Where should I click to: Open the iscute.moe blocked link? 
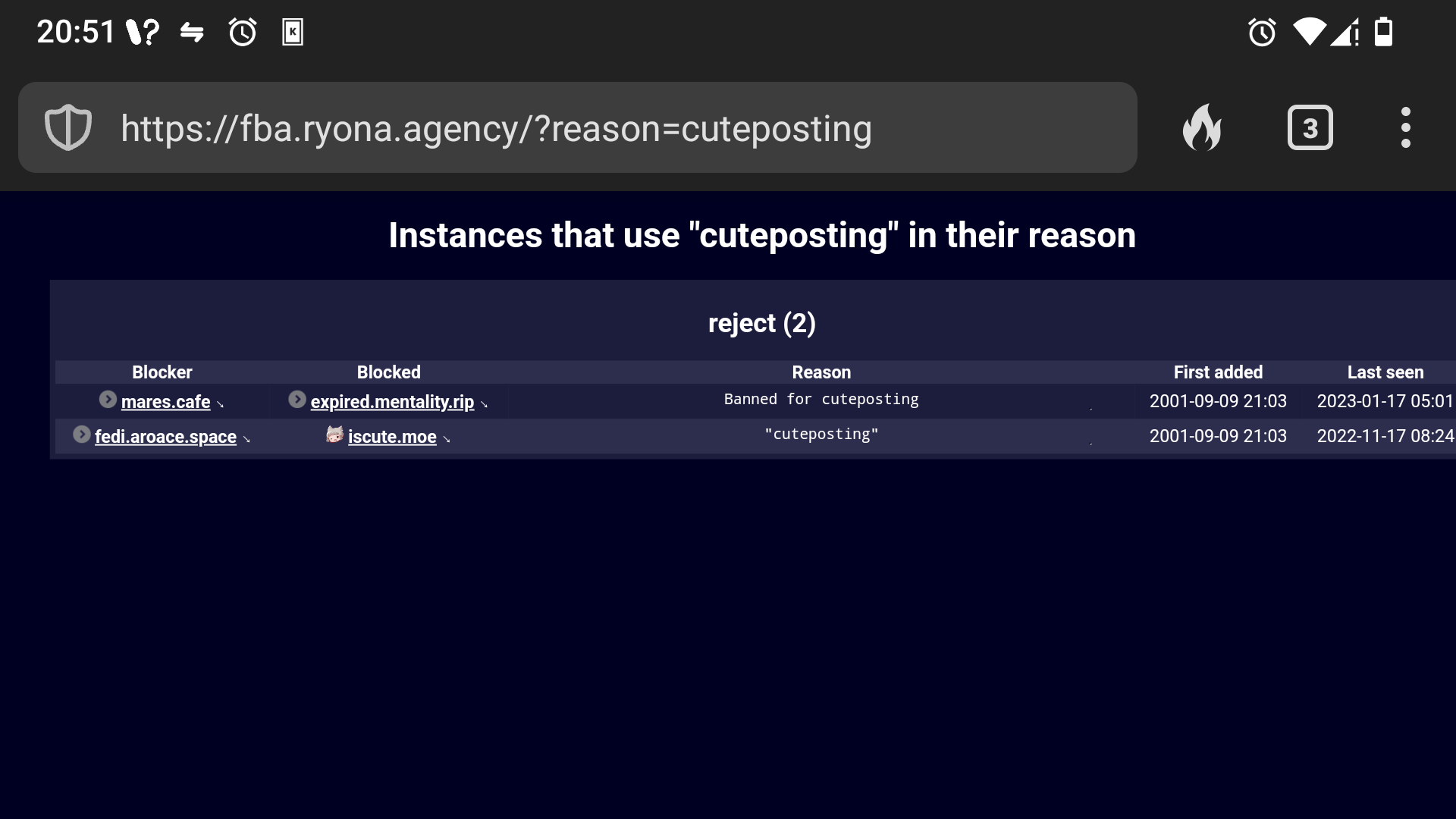point(392,437)
